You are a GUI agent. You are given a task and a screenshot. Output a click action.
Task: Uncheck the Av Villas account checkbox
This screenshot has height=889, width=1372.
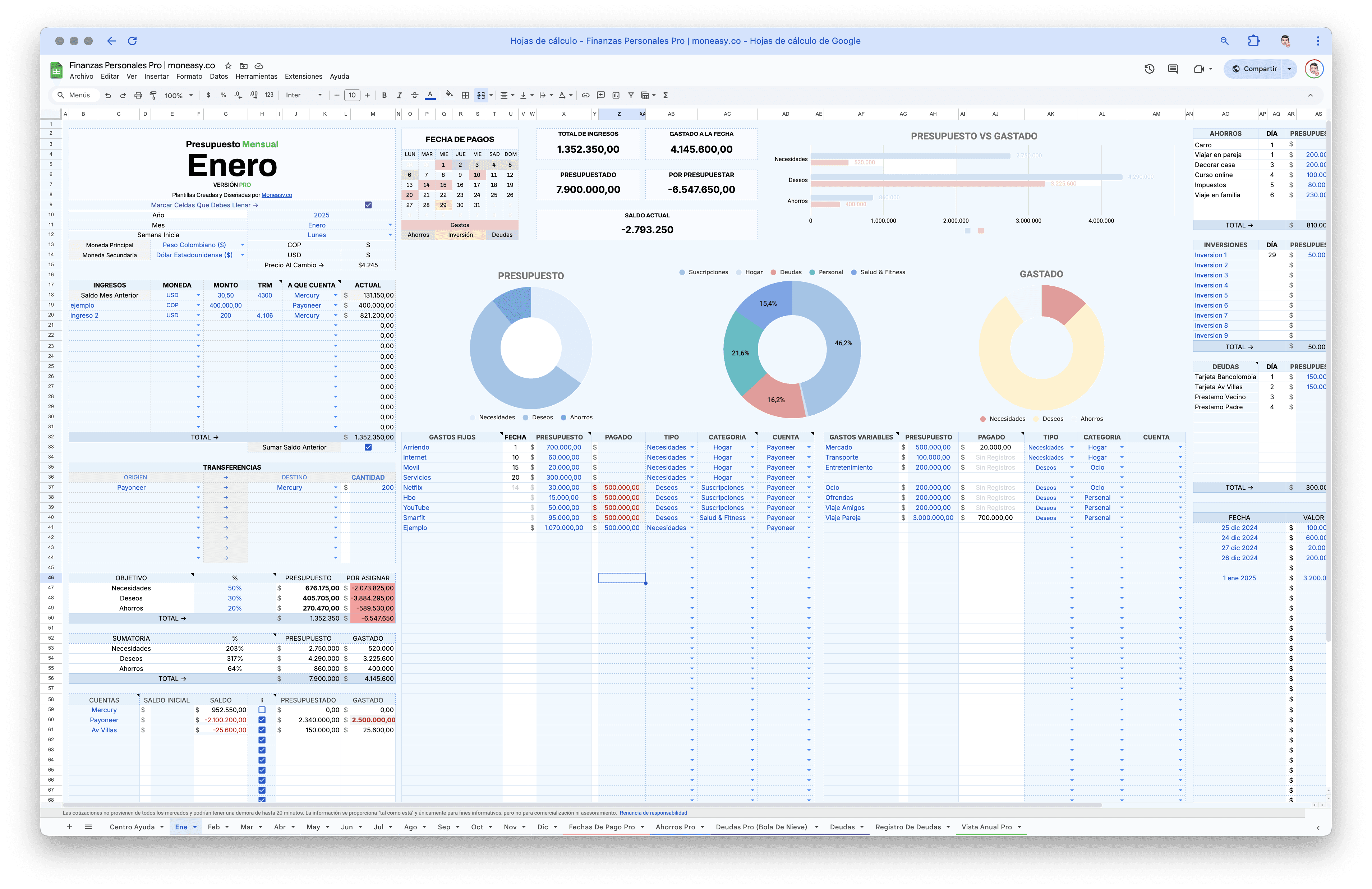(262, 731)
